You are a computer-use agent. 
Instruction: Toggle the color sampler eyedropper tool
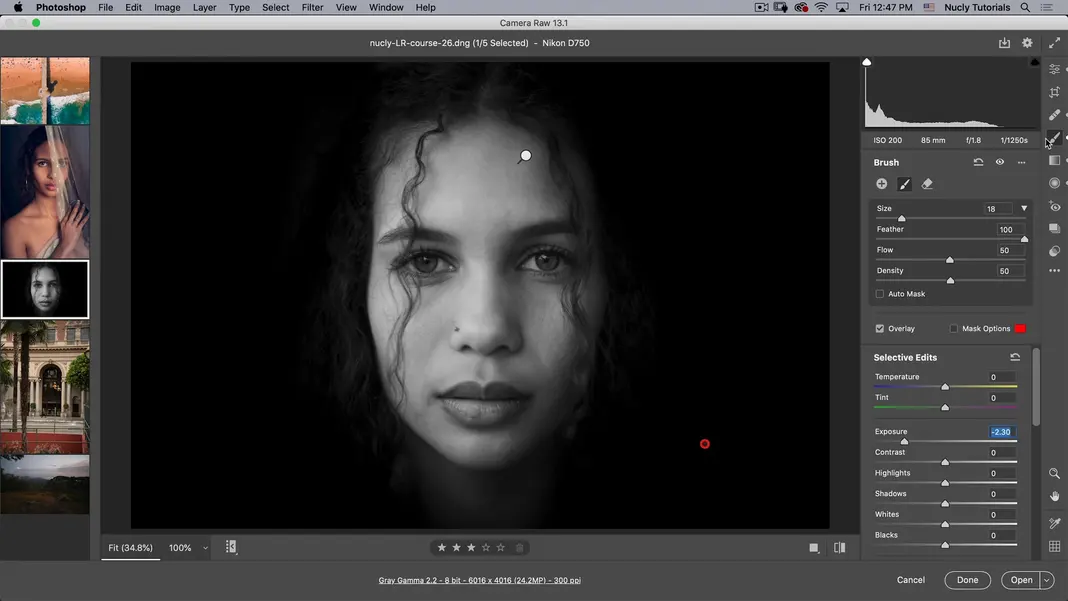(1054, 523)
